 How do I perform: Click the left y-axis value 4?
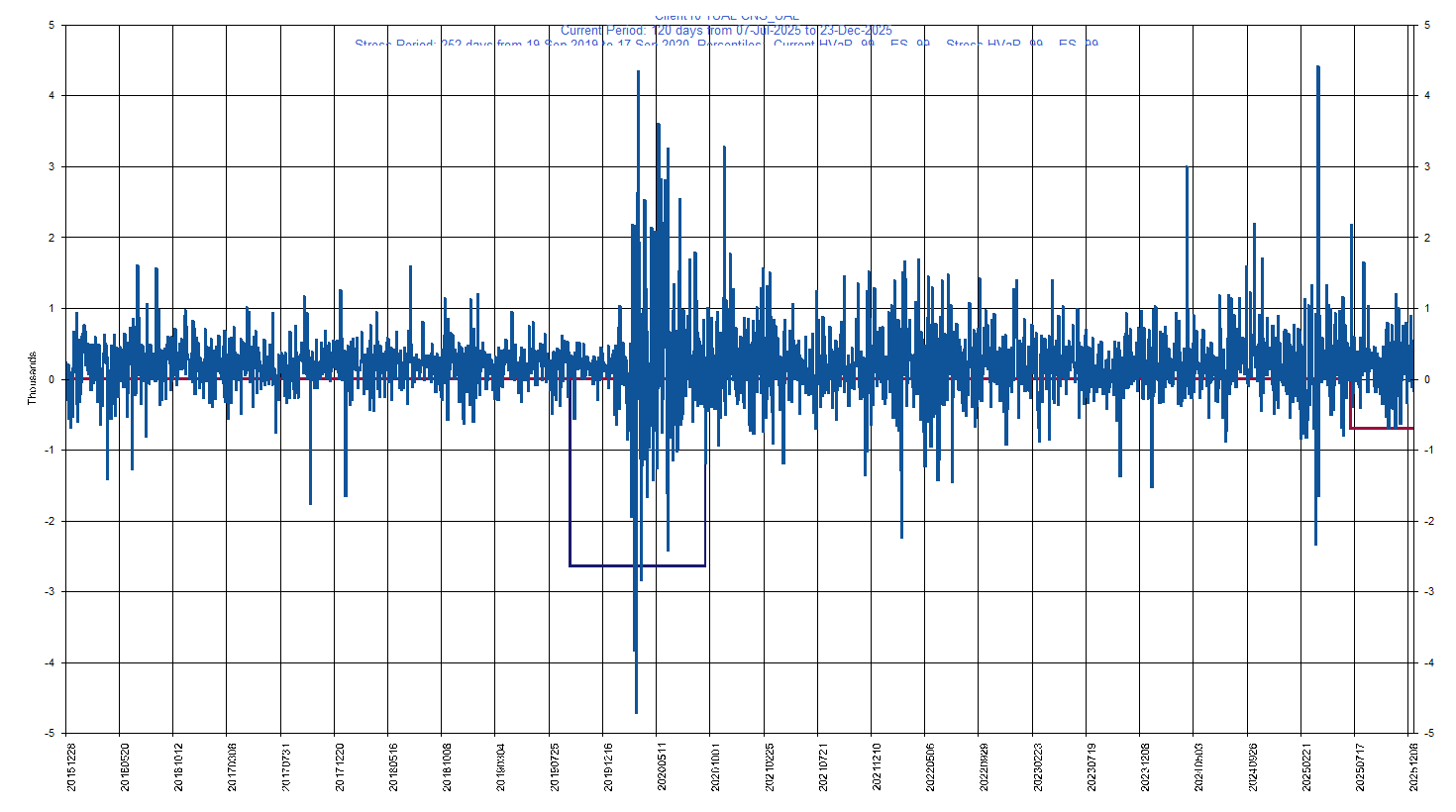pos(52,96)
